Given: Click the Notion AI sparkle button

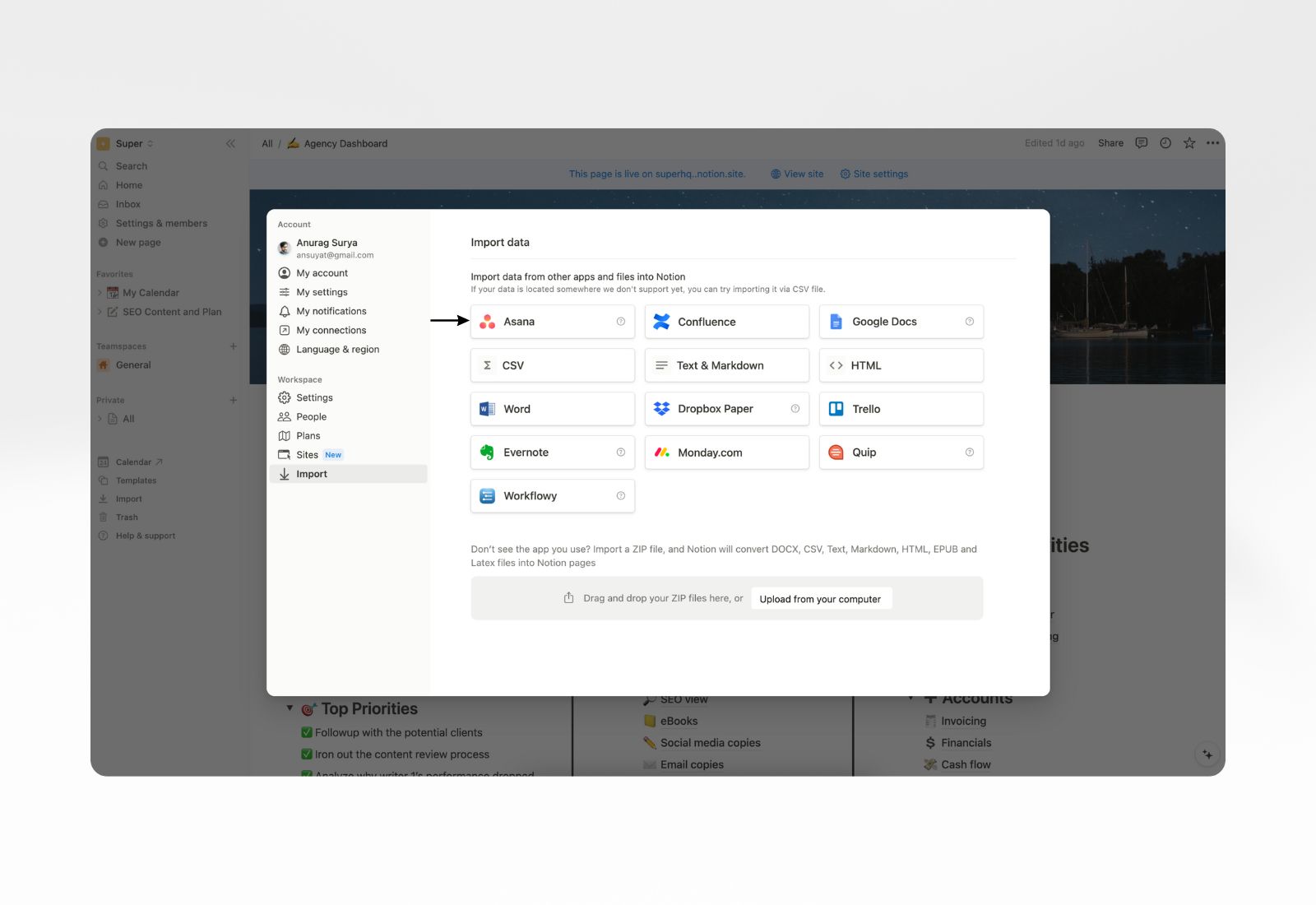Looking at the screenshot, I should click(1207, 754).
